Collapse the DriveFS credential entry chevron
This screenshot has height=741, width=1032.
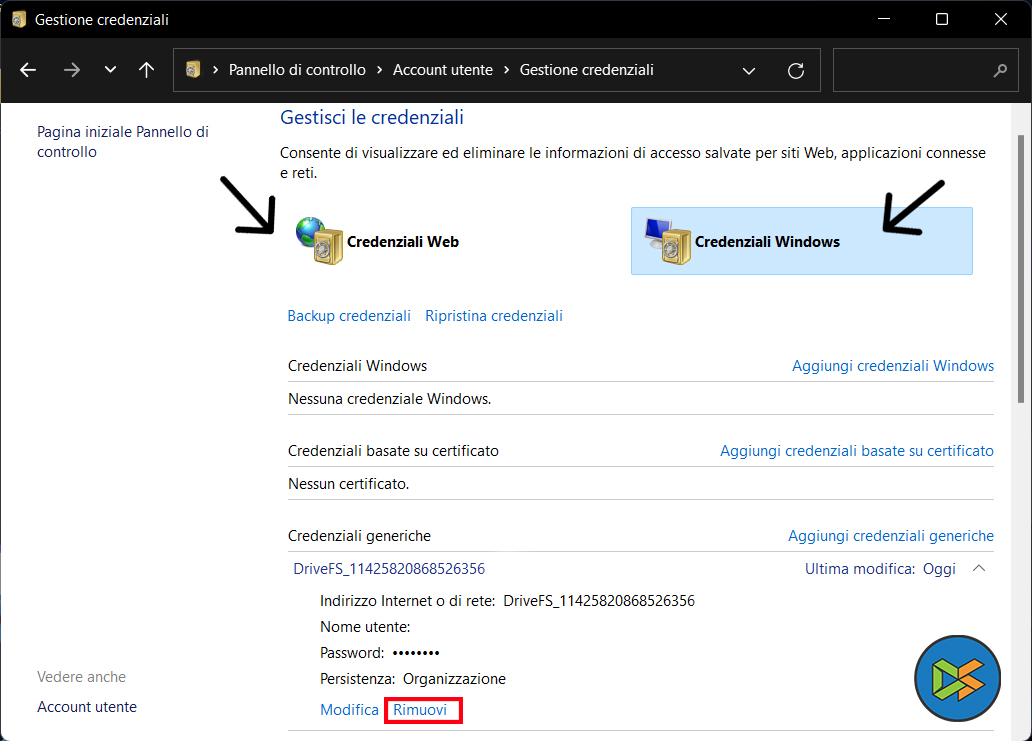(x=979, y=569)
